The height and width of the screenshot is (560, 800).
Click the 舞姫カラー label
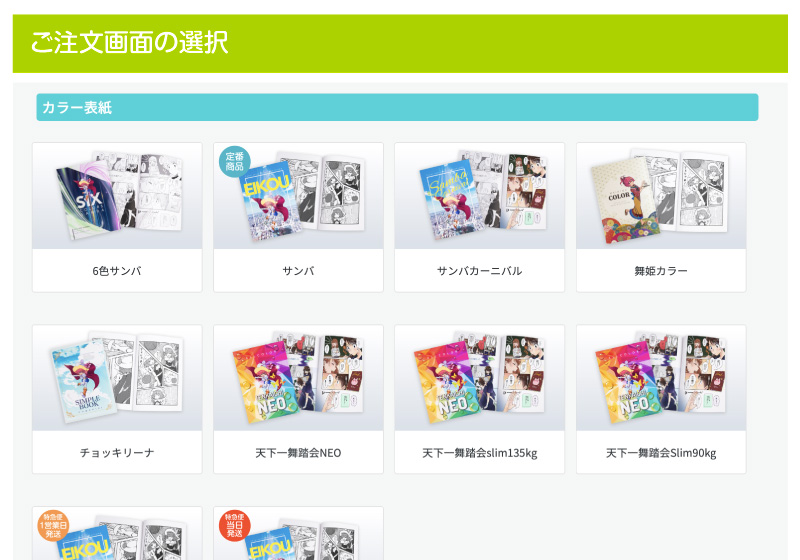coord(661,271)
